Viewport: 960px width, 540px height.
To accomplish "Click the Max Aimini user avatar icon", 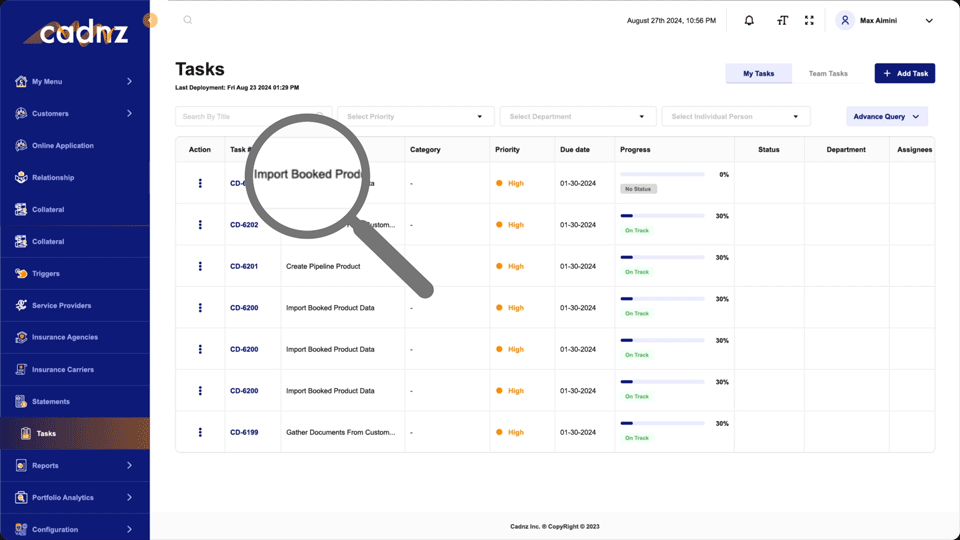I will click(845, 20).
